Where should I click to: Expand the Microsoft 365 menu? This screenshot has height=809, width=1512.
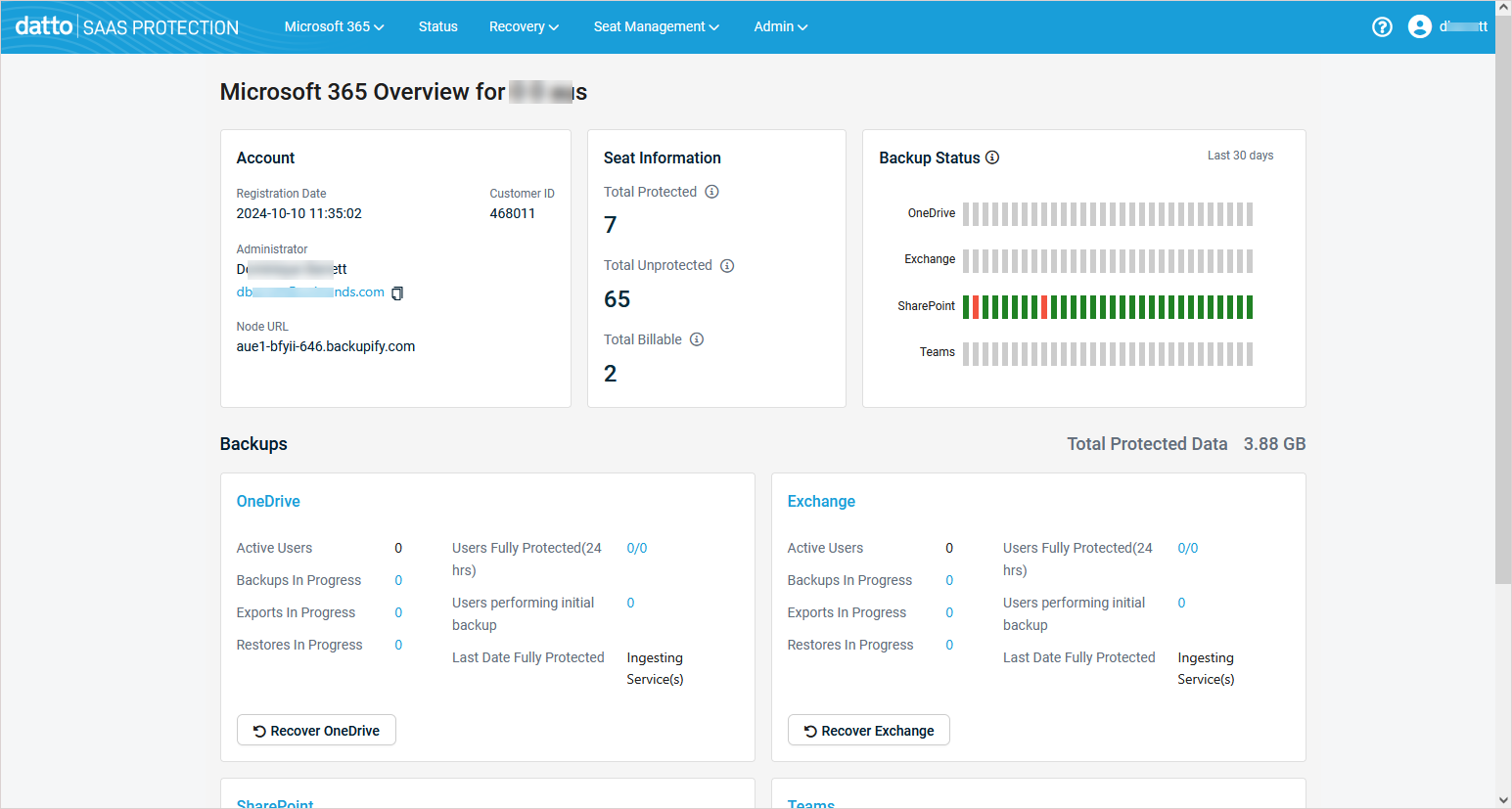(x=334, y=27)
